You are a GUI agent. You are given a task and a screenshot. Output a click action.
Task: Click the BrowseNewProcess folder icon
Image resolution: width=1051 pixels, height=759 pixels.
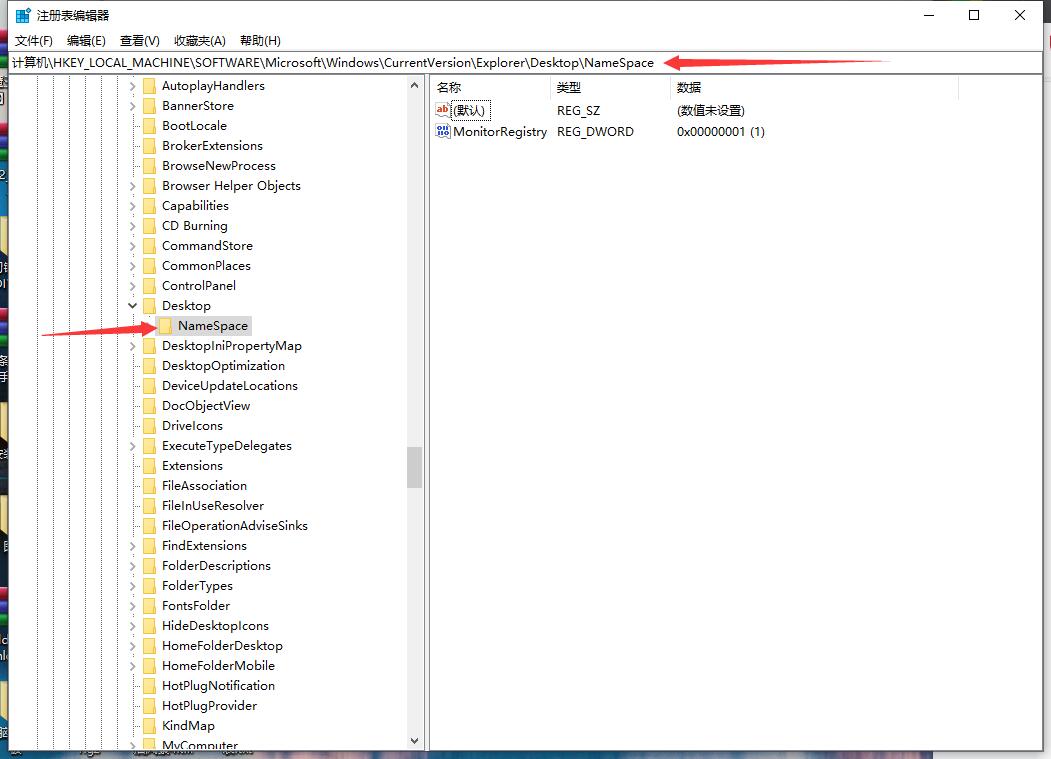click(x=149, y=166)
